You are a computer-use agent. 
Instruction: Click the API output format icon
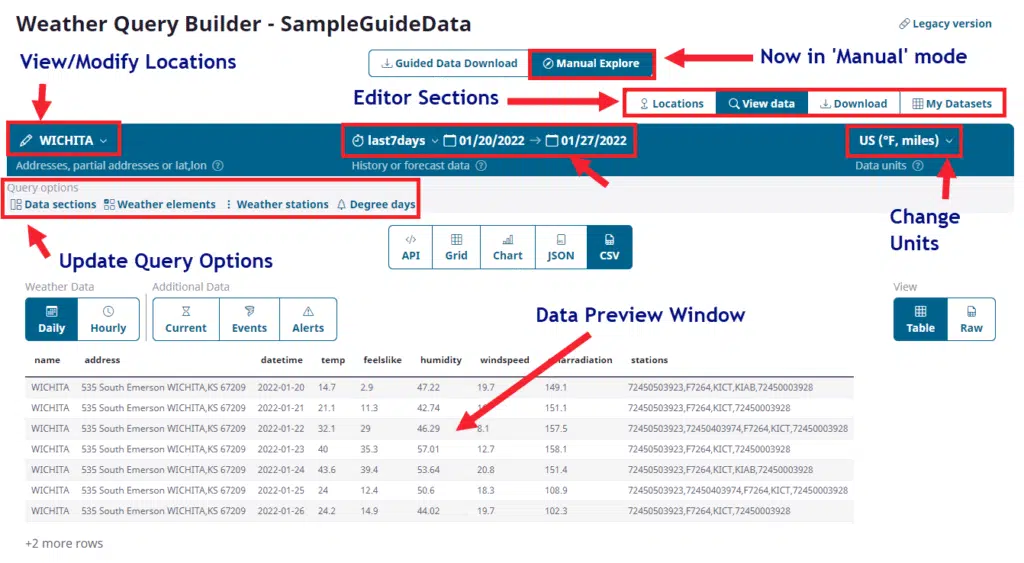tap(411, 247)
